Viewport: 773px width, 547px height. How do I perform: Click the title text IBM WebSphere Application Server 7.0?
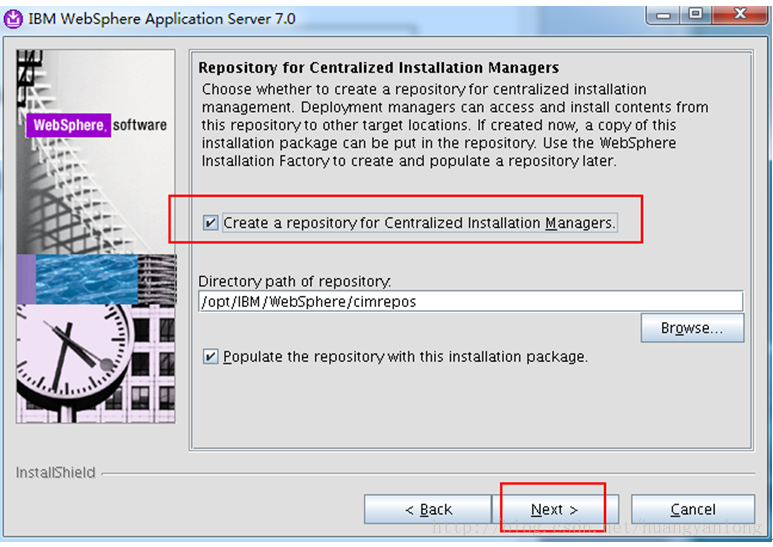coord(162,19)
